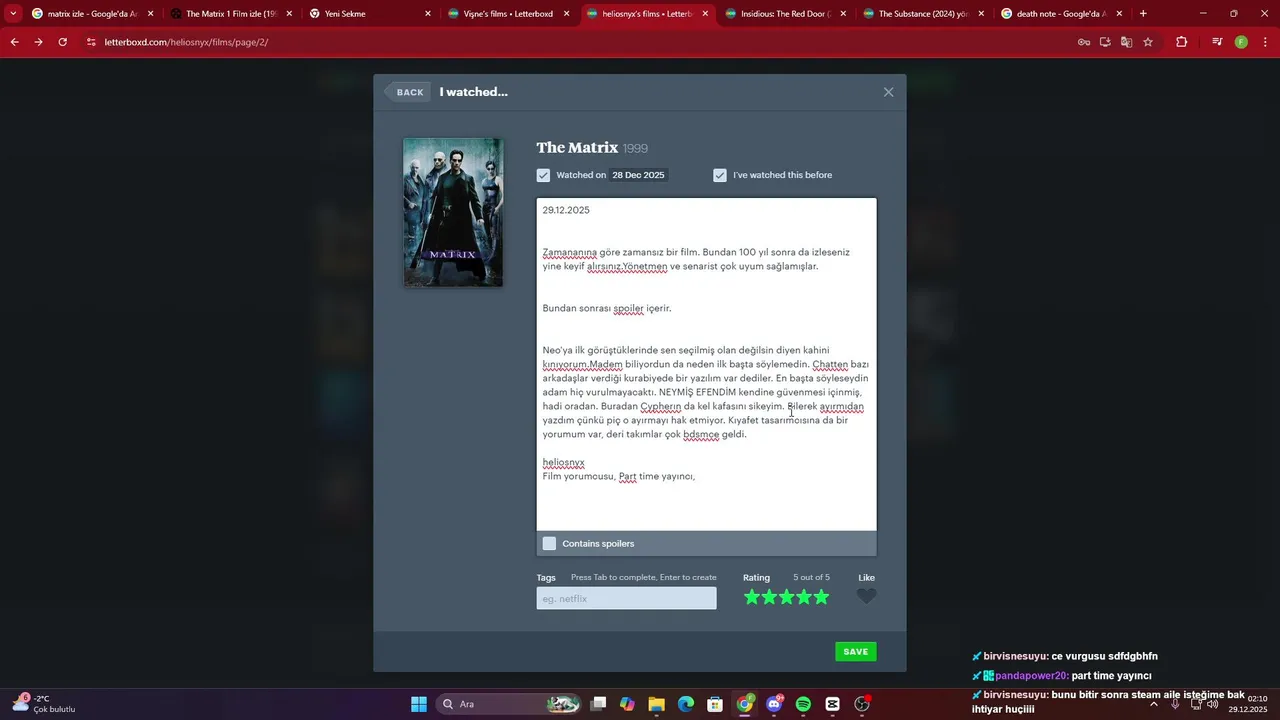Click the Tags input field
1280x720 pixels.
[x=626, y=598]
